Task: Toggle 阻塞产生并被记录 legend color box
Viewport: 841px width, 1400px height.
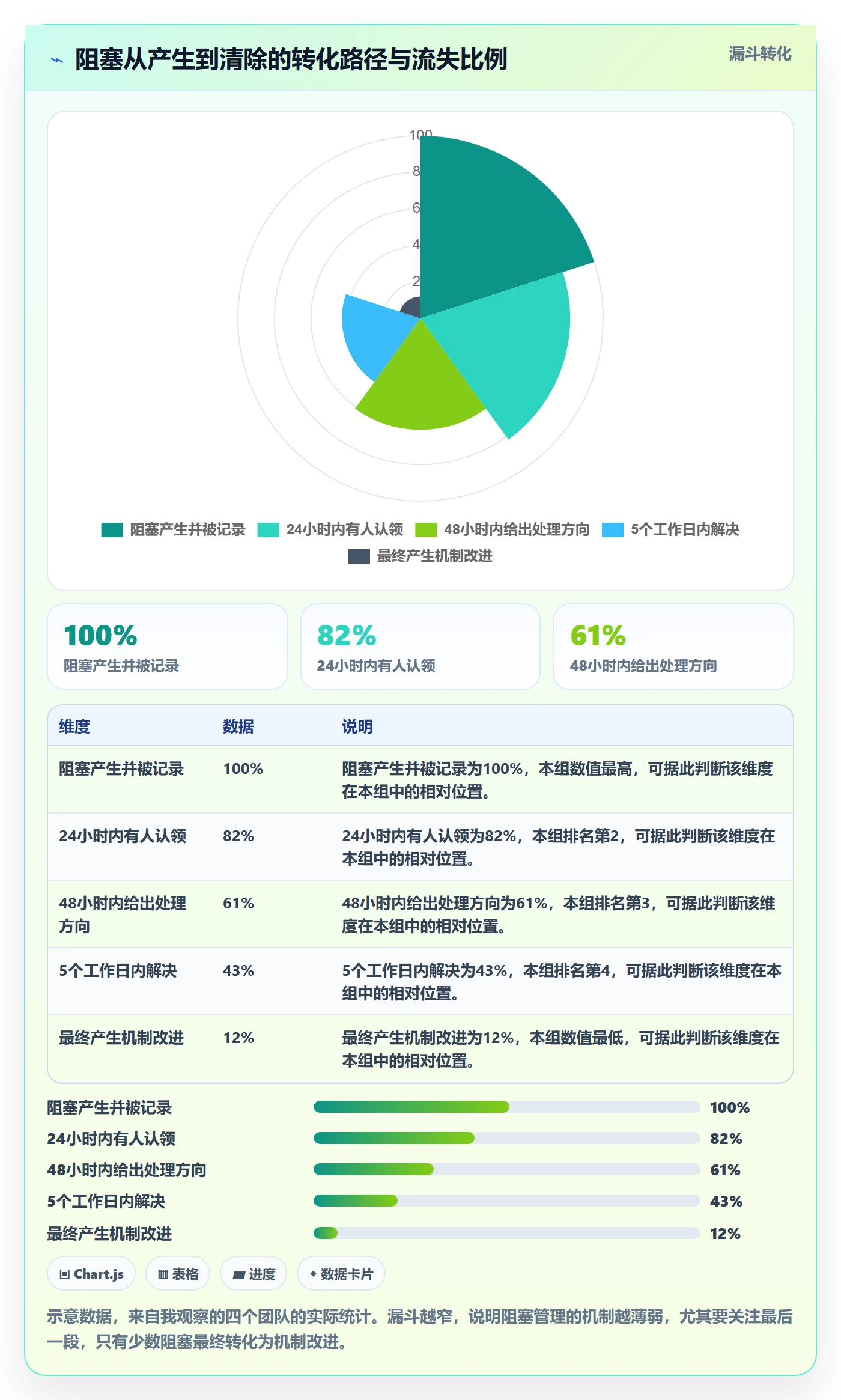Action: pos(112,530)
